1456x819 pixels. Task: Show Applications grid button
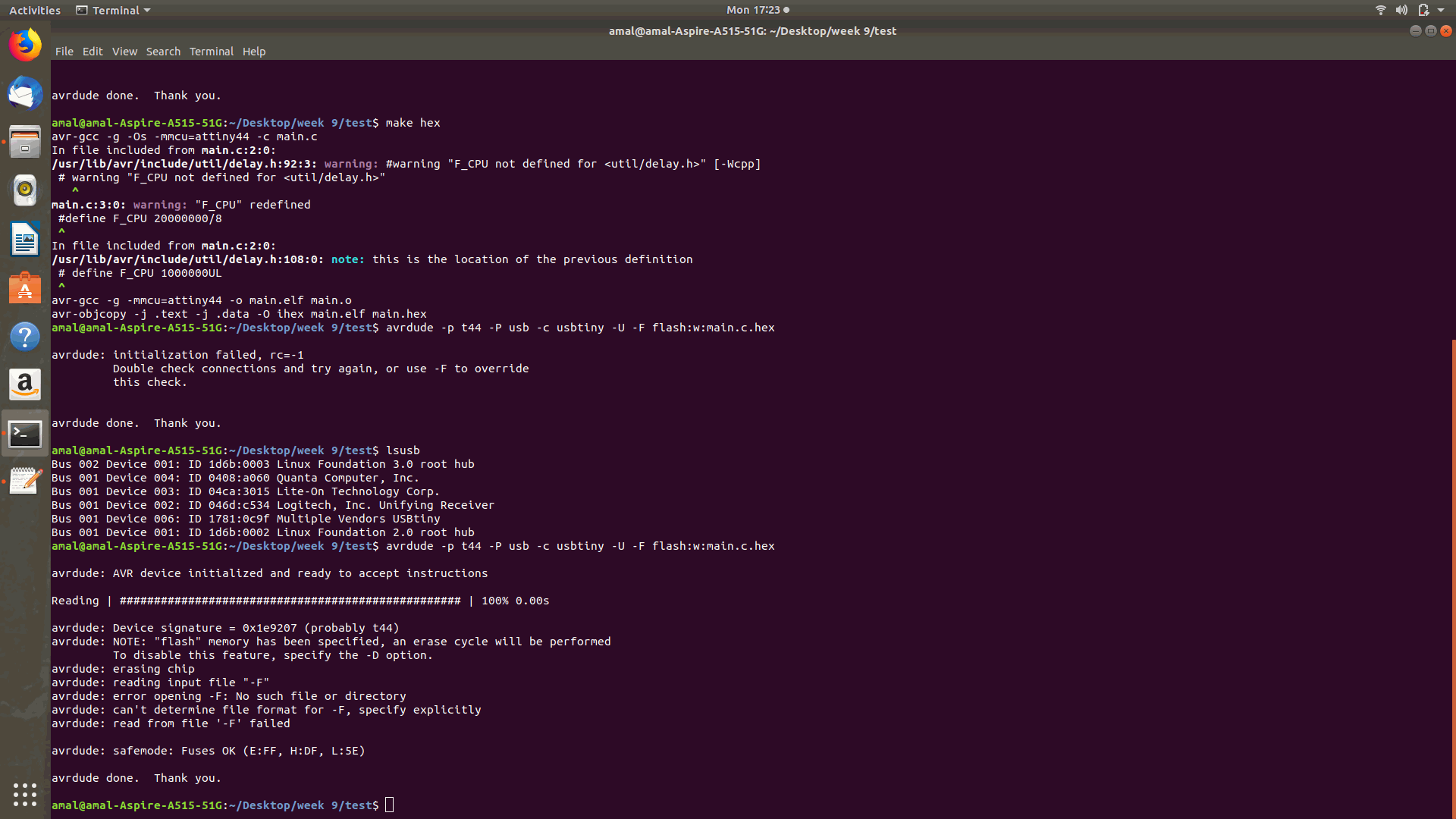[x=25, y=794]
